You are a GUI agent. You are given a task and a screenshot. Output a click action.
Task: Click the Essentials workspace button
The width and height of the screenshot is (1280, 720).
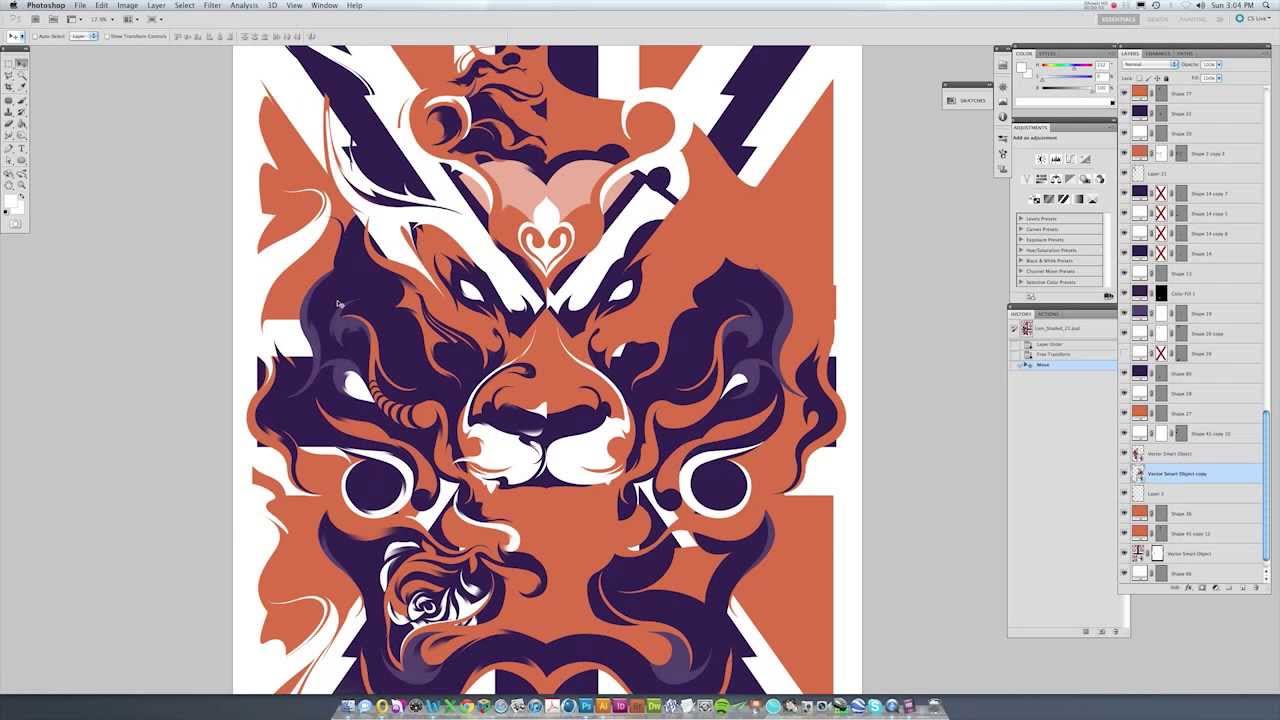[1118, 19]
